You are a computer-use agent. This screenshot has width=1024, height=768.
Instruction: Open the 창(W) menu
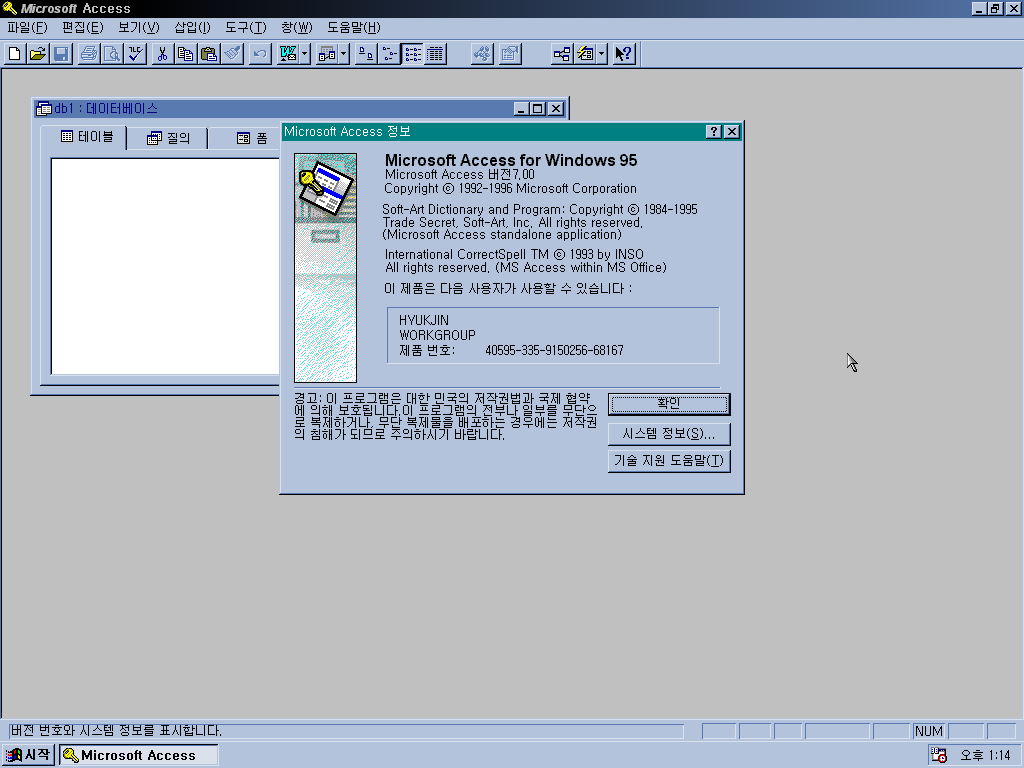point(297,27)
